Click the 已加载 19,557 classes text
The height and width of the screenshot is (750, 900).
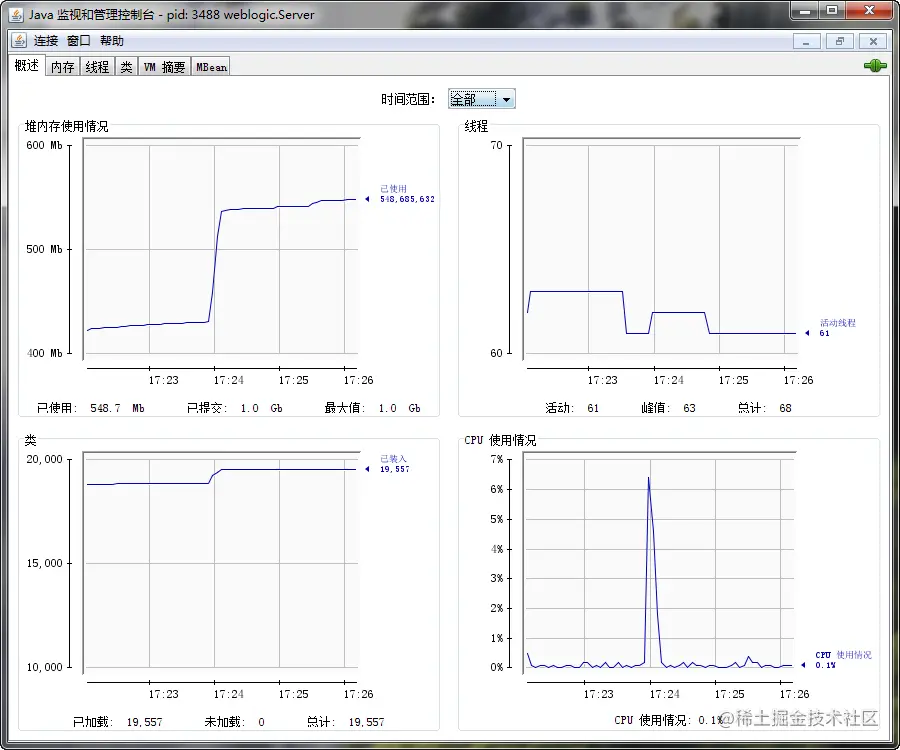click(118, 722)
